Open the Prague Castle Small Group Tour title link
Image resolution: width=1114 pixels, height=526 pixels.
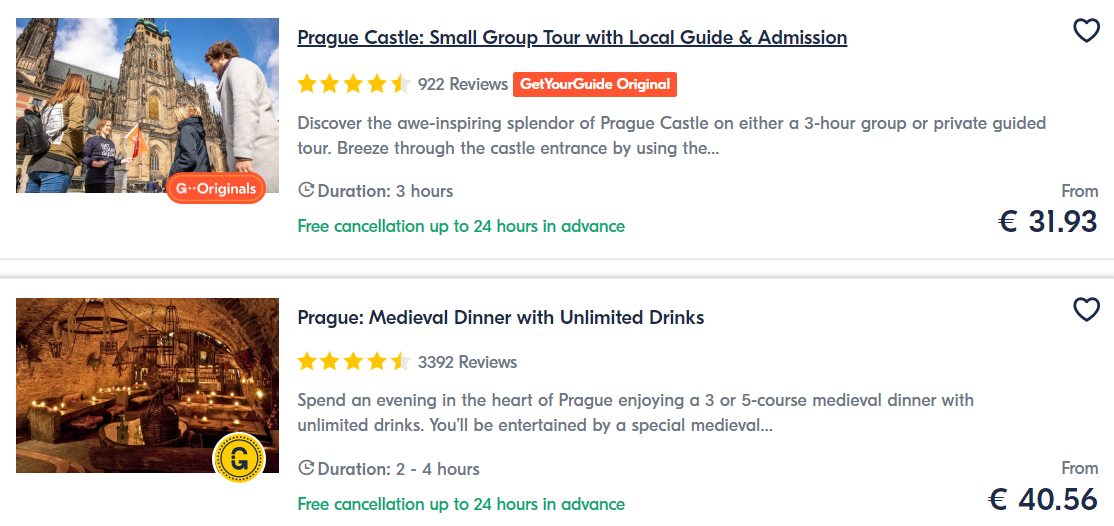point(572,38)
